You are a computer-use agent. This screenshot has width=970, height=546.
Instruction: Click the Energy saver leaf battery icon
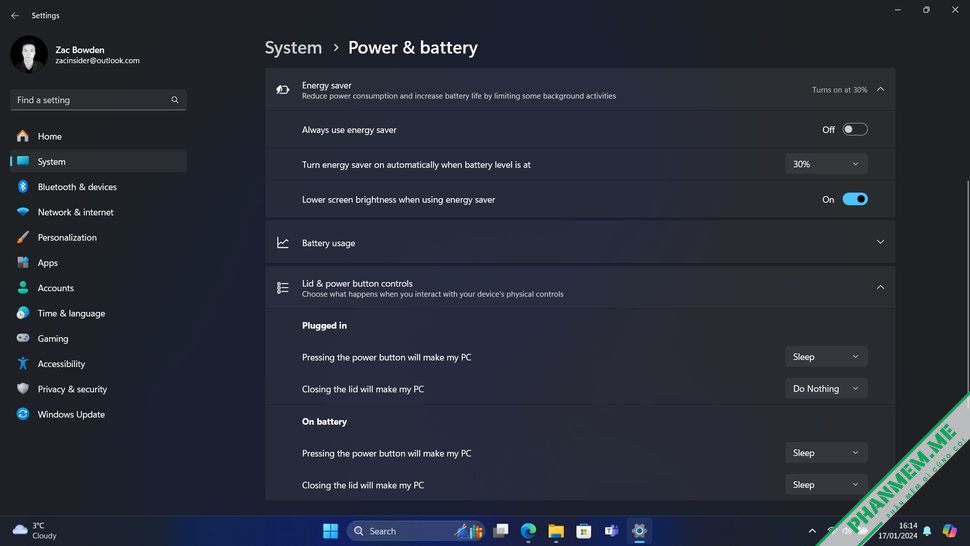[283, 90]
